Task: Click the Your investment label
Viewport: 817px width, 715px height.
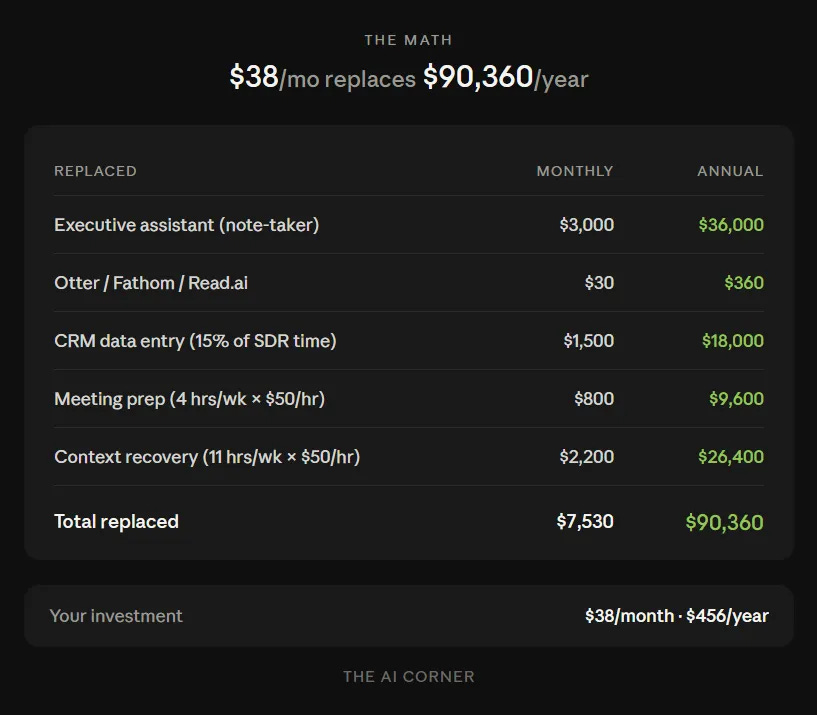Action: [116, 615]
